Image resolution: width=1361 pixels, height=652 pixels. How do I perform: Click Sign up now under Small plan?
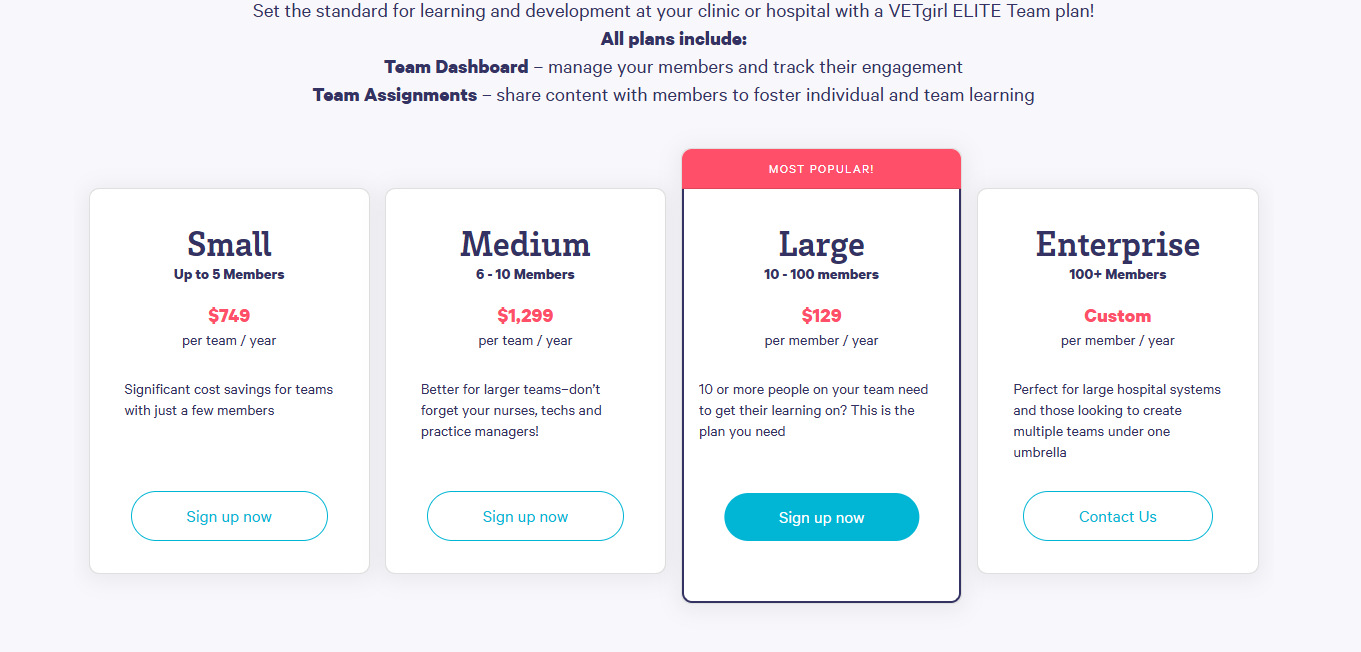coord(229,516)
